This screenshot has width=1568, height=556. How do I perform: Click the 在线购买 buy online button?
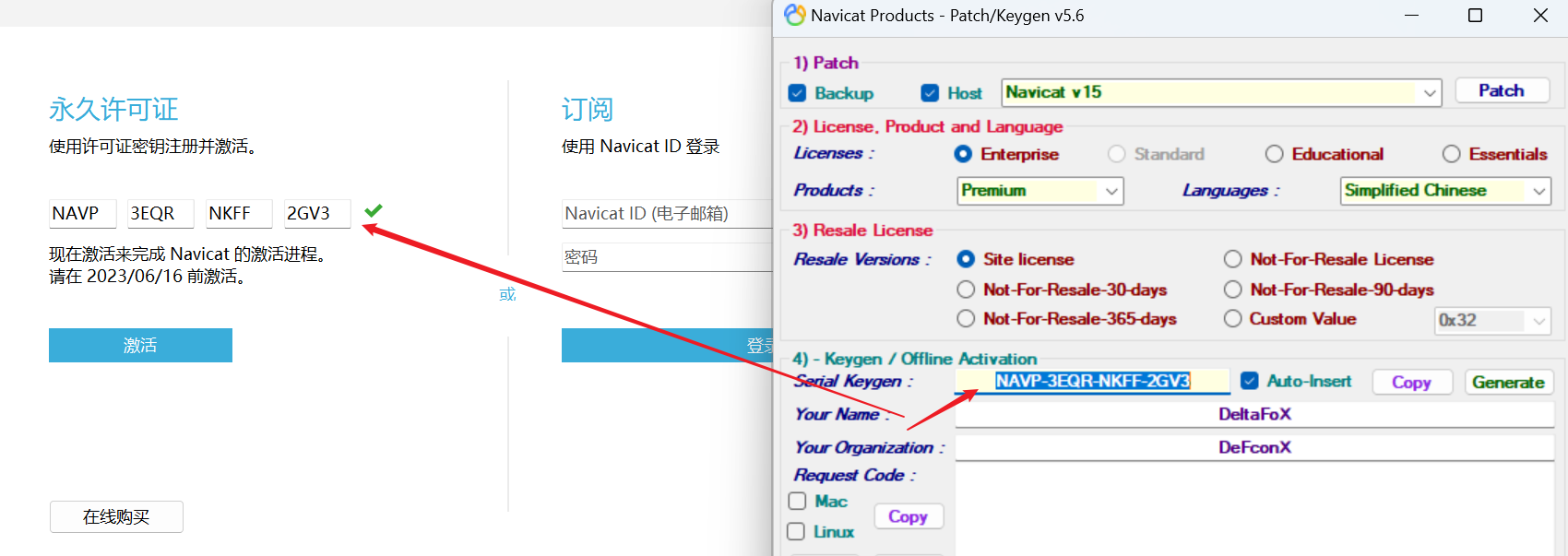pos(116,517)
